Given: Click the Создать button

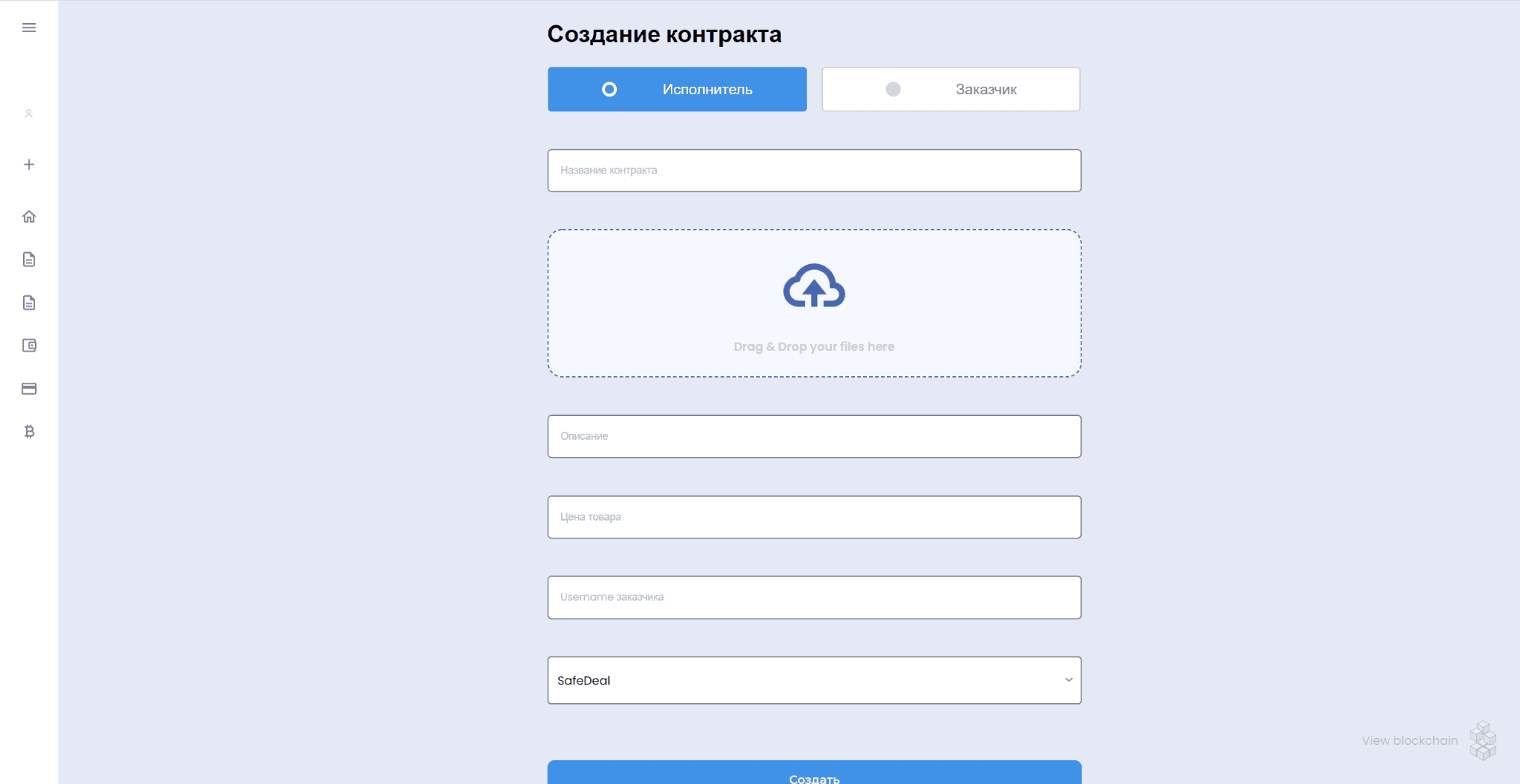Looking at the screenshot, I should pyautogui.click(x=814, y=772).
